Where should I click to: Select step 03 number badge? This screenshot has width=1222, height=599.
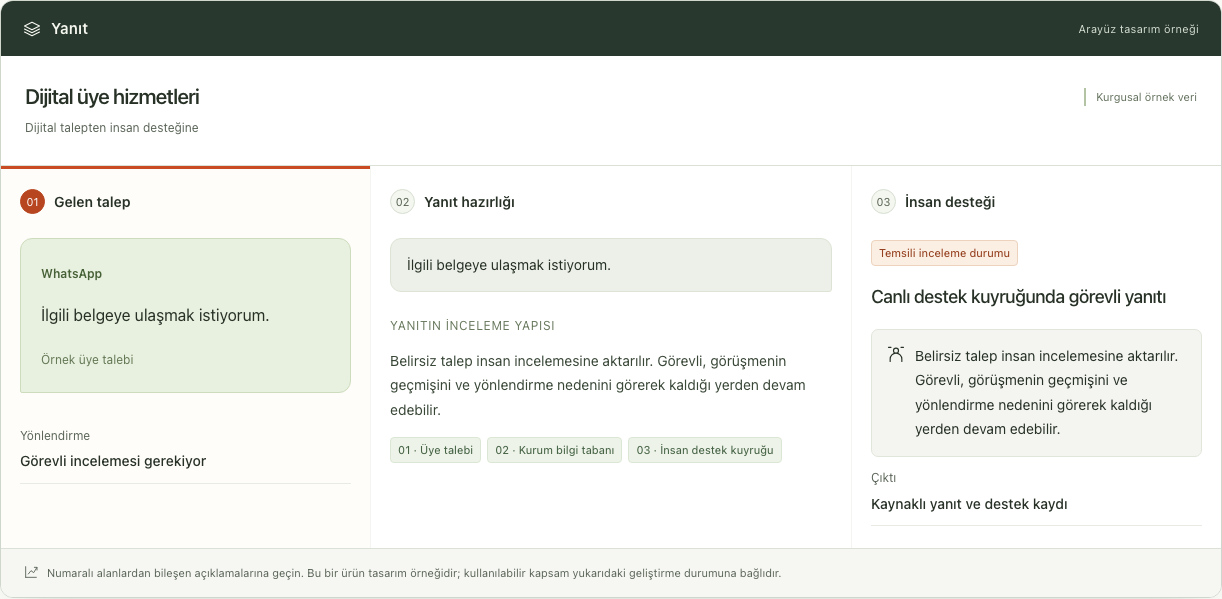pos(883,202)
